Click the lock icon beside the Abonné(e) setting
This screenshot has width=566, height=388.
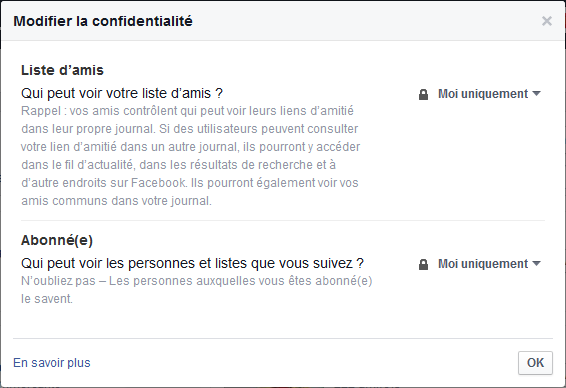pos(423,264)
